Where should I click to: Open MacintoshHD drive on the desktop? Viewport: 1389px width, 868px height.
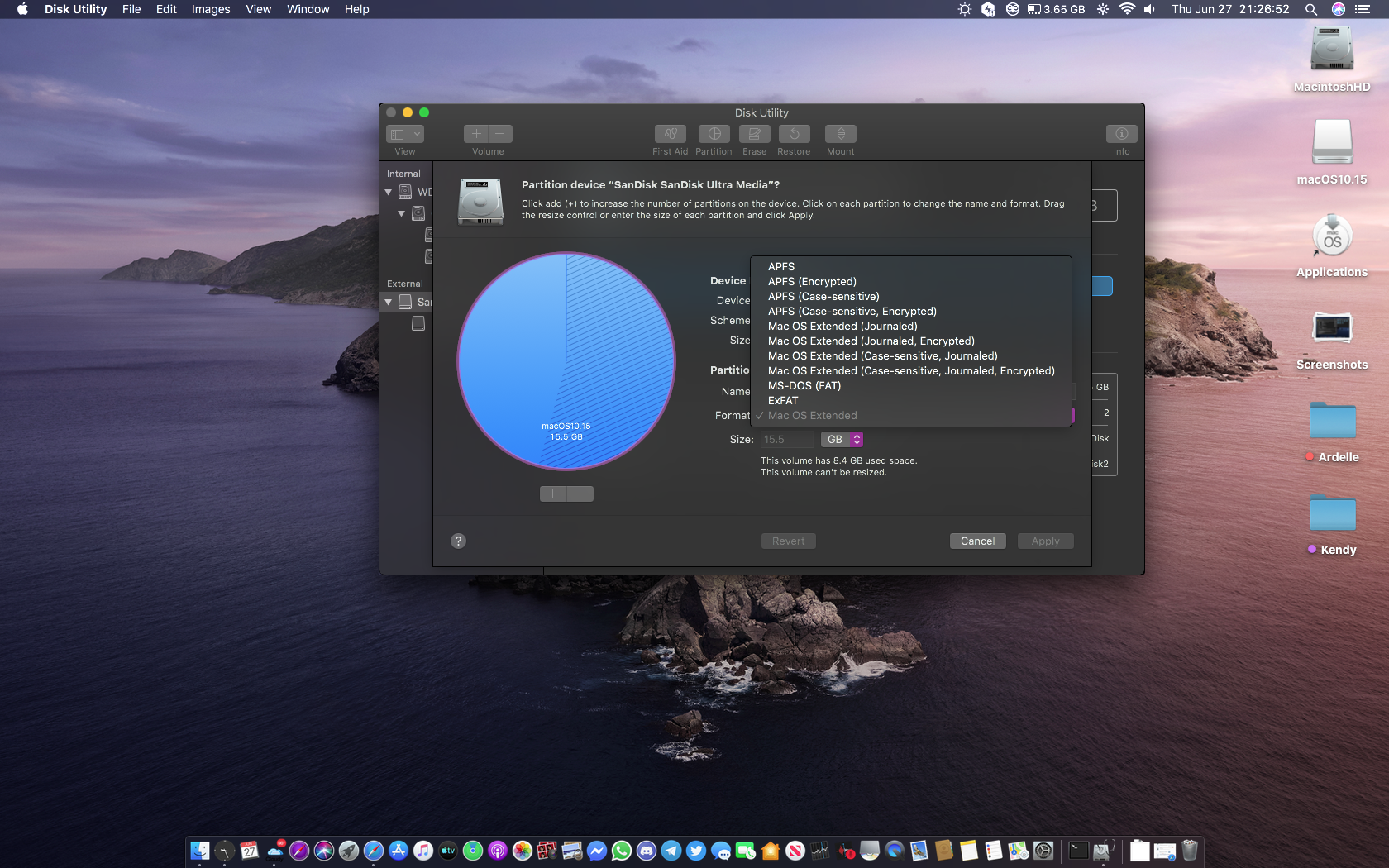pos(1332,50)
